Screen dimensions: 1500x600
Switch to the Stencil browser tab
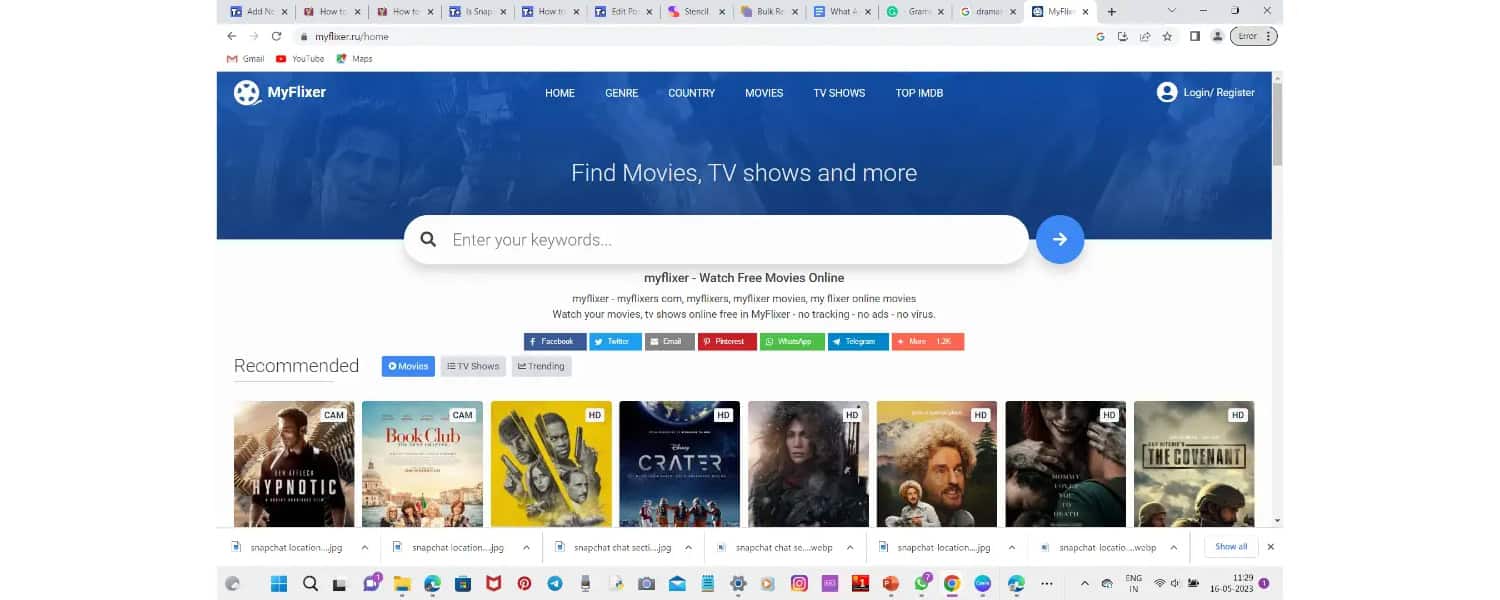[x=695, y=12]
